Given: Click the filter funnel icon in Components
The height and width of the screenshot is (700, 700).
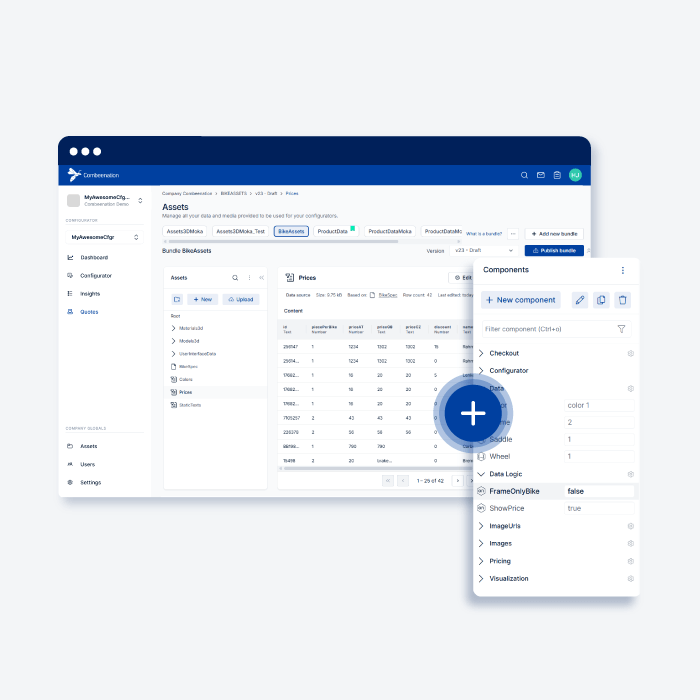Looking at the screenshot, I should tap(621, 328).
